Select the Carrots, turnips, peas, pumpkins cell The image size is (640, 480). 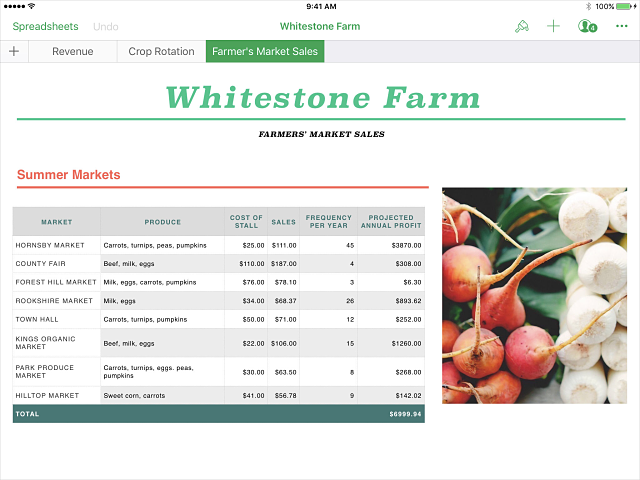(162, 245)
